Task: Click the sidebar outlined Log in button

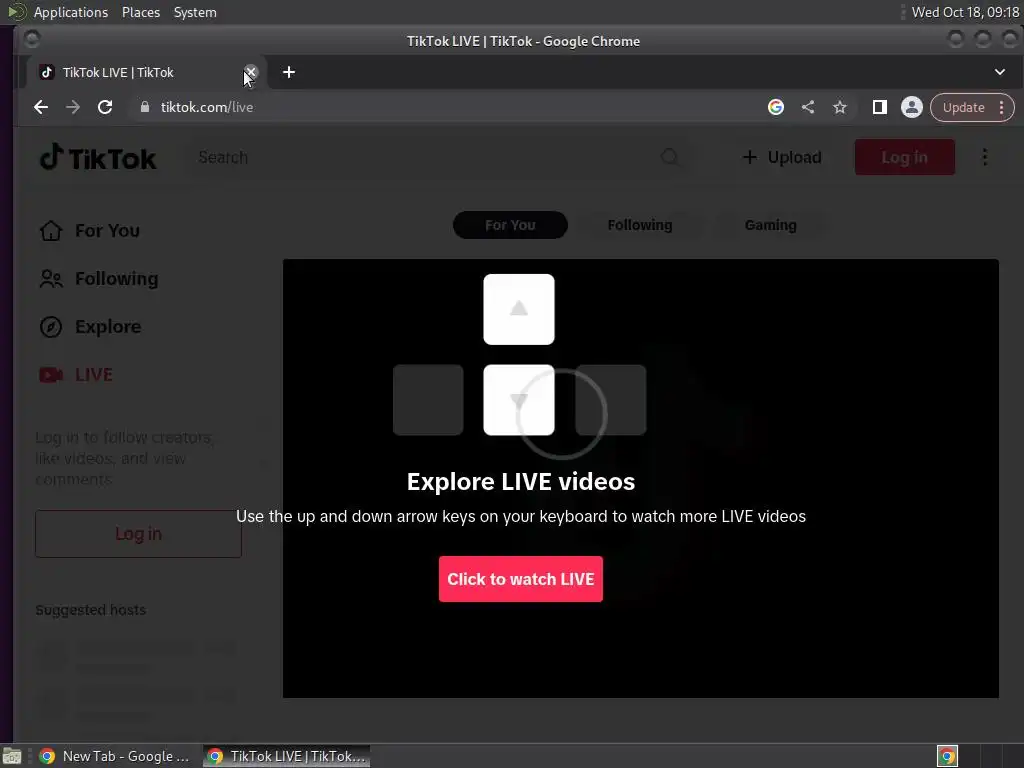Action: (x=138, y=534)
